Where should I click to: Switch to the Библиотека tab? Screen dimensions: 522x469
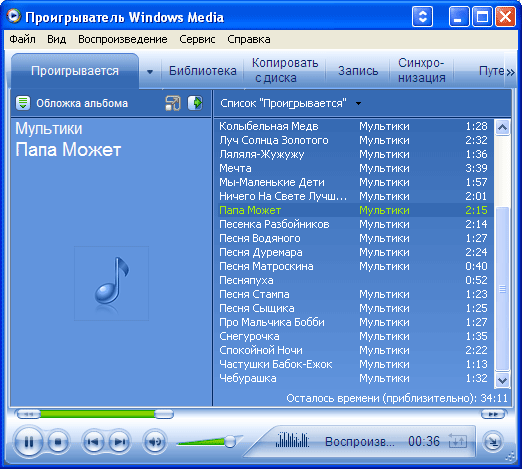pos(203,71)
